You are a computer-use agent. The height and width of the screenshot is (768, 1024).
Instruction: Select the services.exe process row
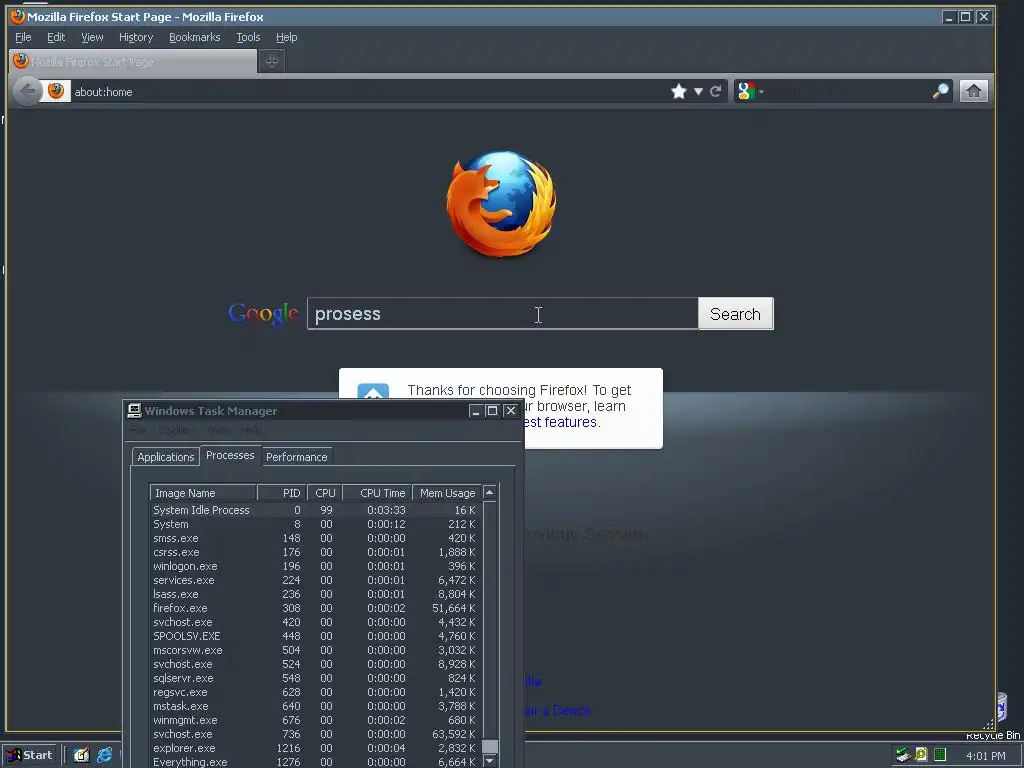click(x=315, y=580)
